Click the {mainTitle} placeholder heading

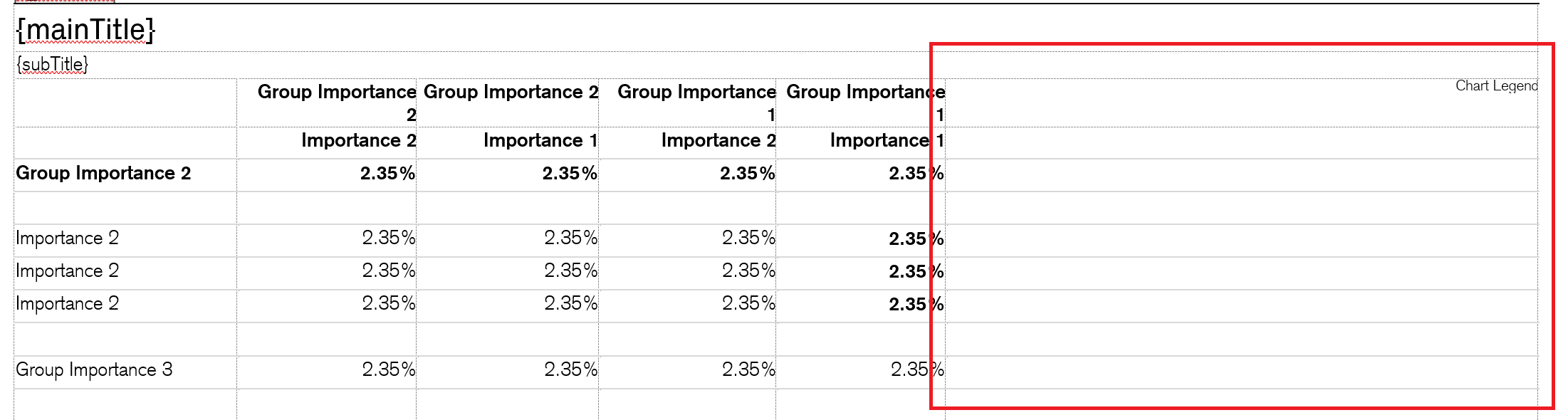85,30
